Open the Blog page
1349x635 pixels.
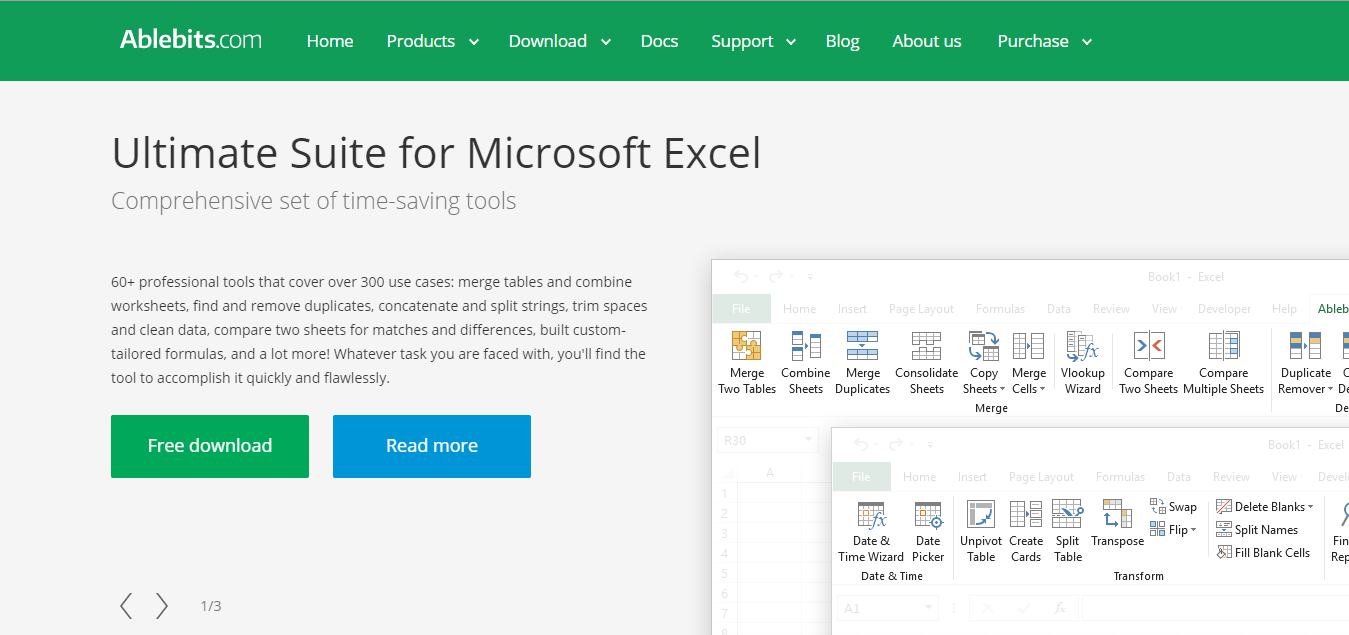pyautogui.click(x=842, y=41)
